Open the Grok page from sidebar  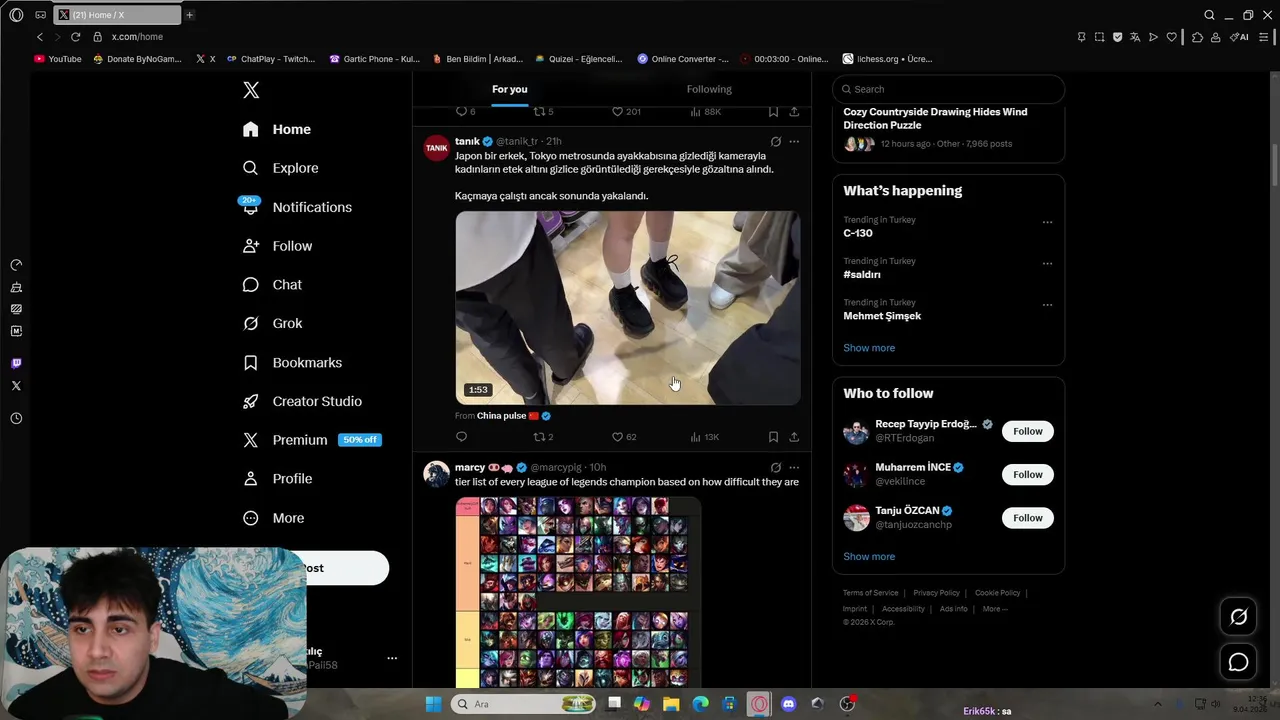(x=272, y=323)
